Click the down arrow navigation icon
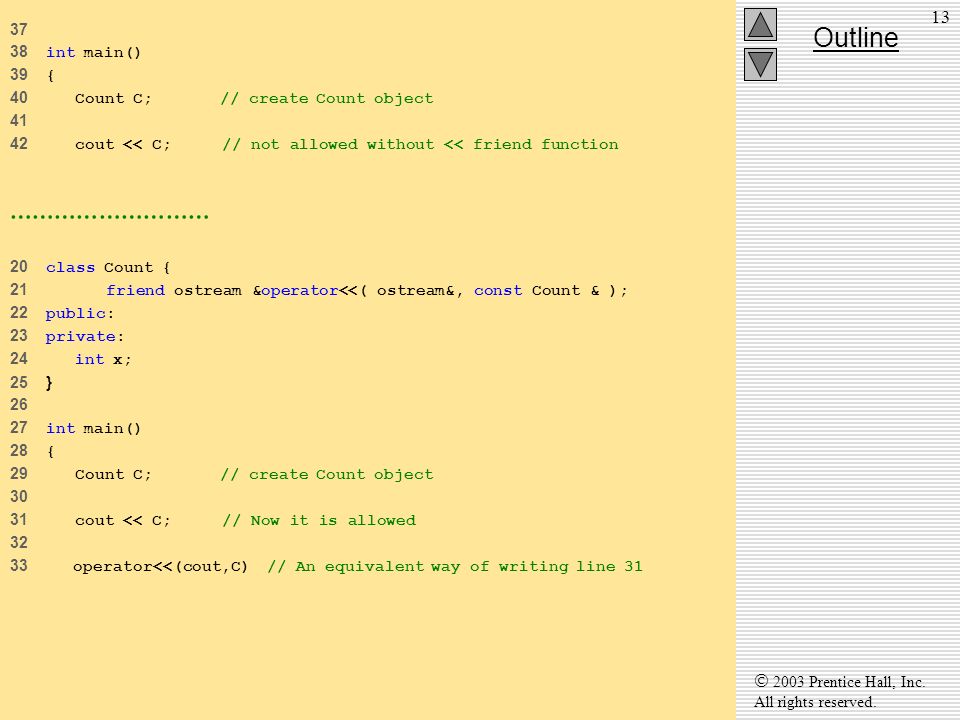The image size is (960, 720). (x=760, y=64)
